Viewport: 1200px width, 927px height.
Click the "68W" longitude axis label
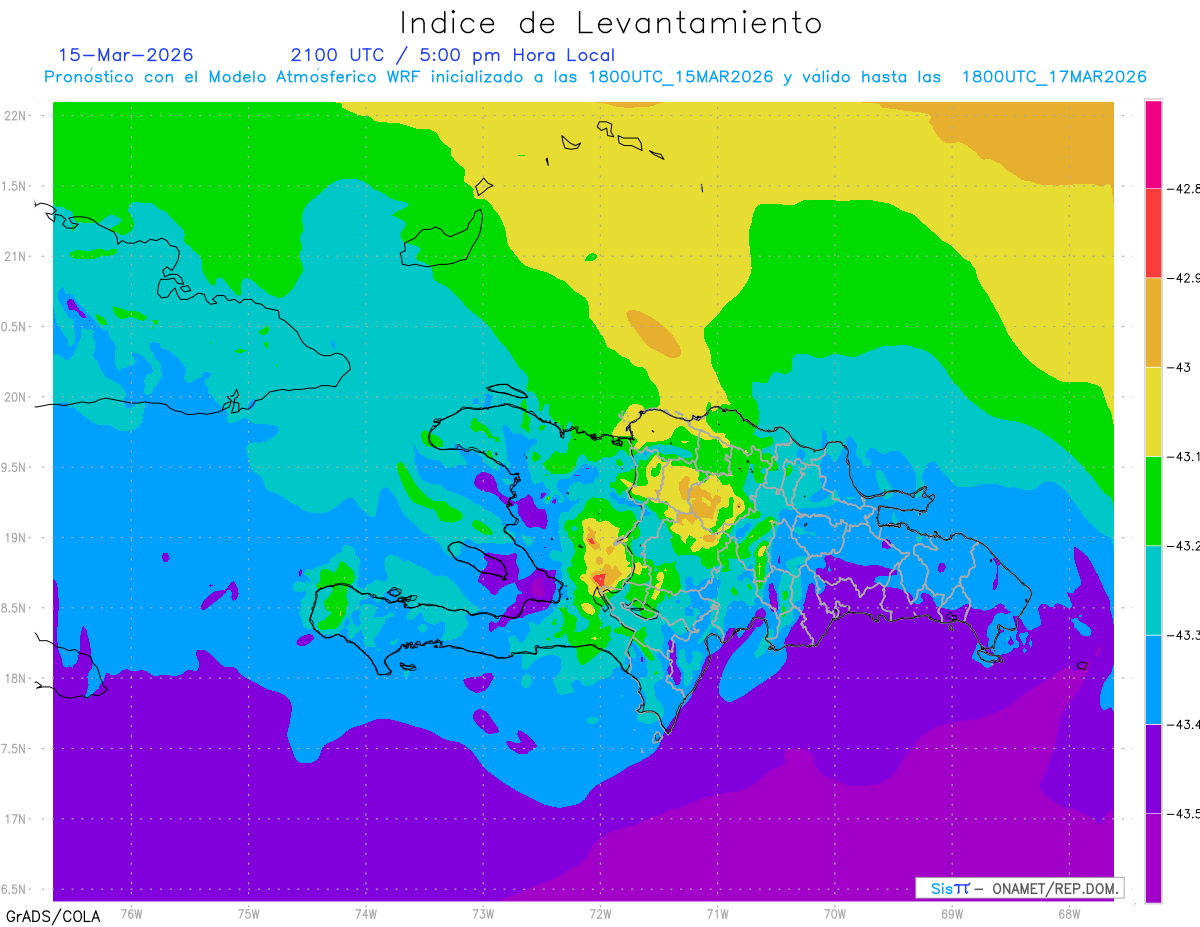(1069, 913)
